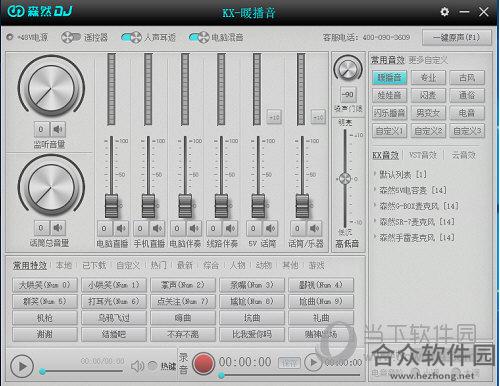The image size is (500, 386).
Task: Open the 人物 effects tab
Action: [x=237, y=265]
